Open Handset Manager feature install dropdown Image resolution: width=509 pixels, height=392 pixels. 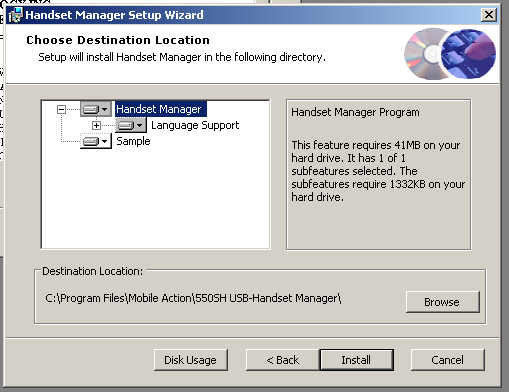pyautogui.click(x=96, y=109)
